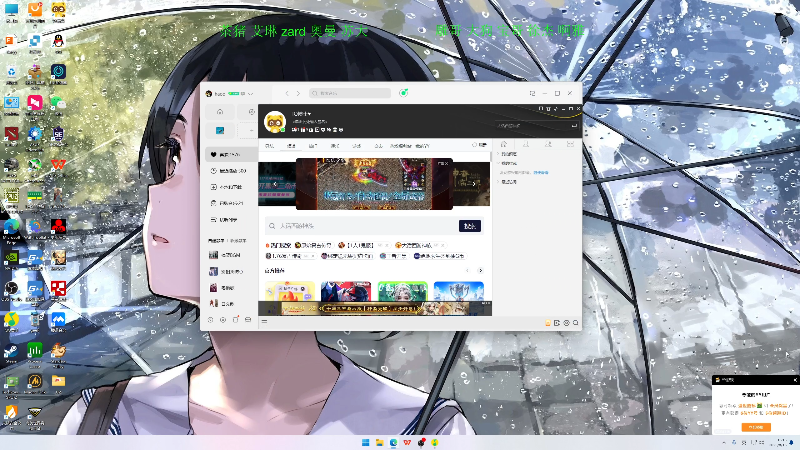Toggle the checkbox at right of tab row
The image size is (800, 450).
tap(474, 145)
